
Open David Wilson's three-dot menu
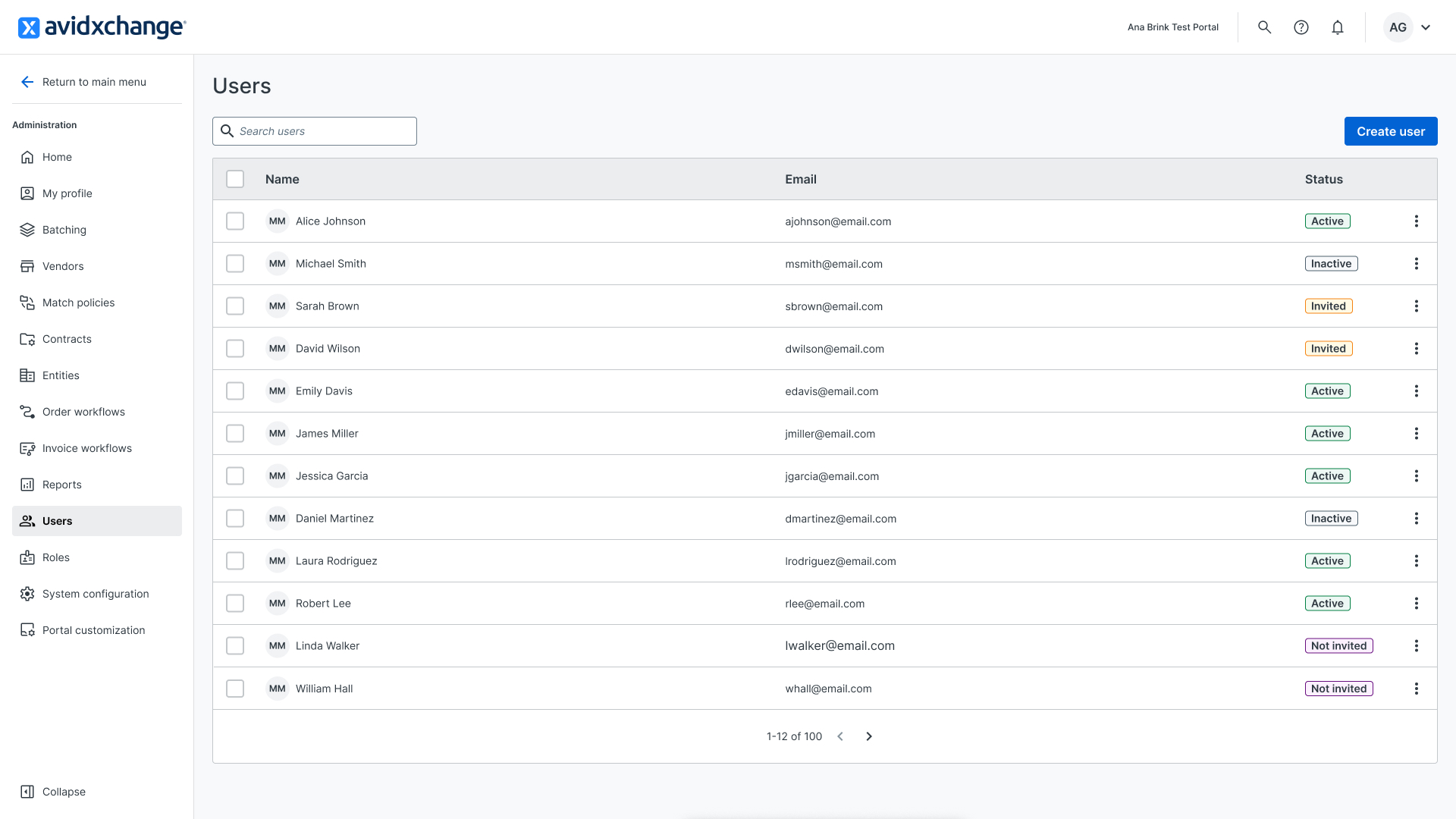point(1416,349)
